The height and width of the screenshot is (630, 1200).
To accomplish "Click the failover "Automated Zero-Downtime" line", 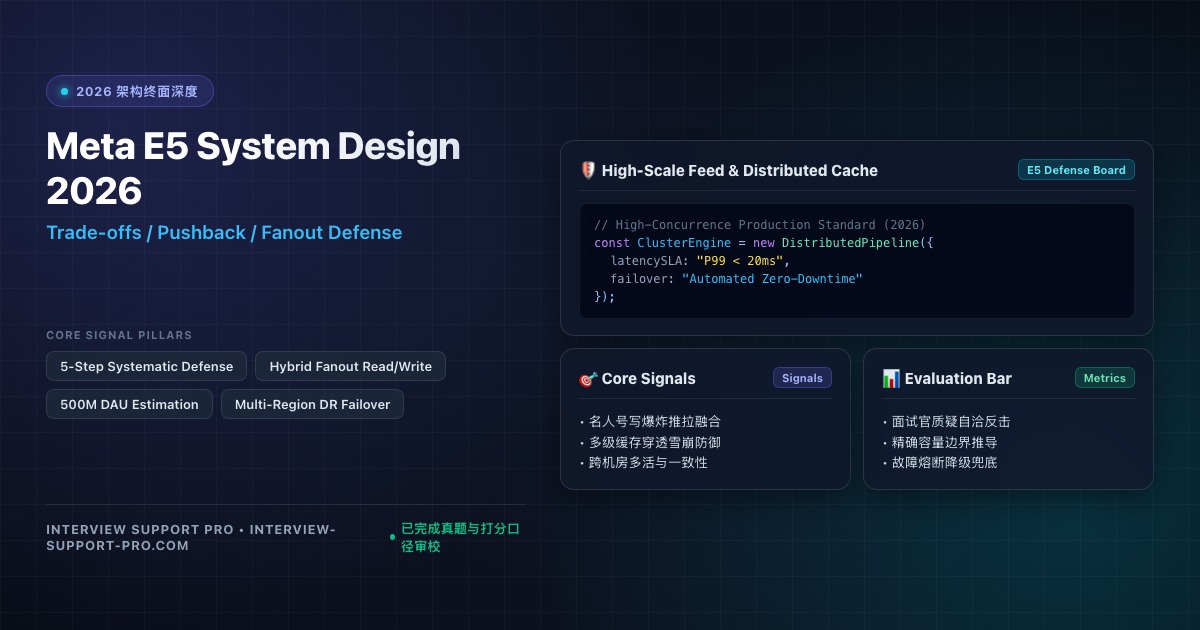I will (736, 278).
